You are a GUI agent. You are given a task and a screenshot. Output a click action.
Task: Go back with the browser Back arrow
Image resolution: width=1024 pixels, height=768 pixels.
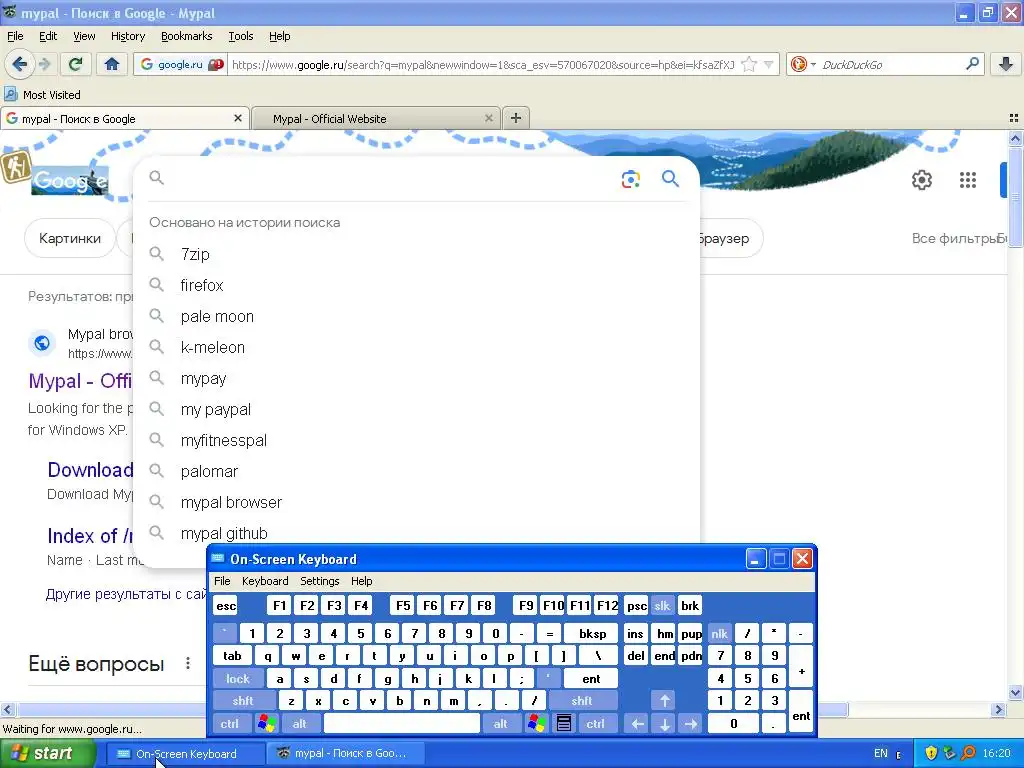point(20,64)
